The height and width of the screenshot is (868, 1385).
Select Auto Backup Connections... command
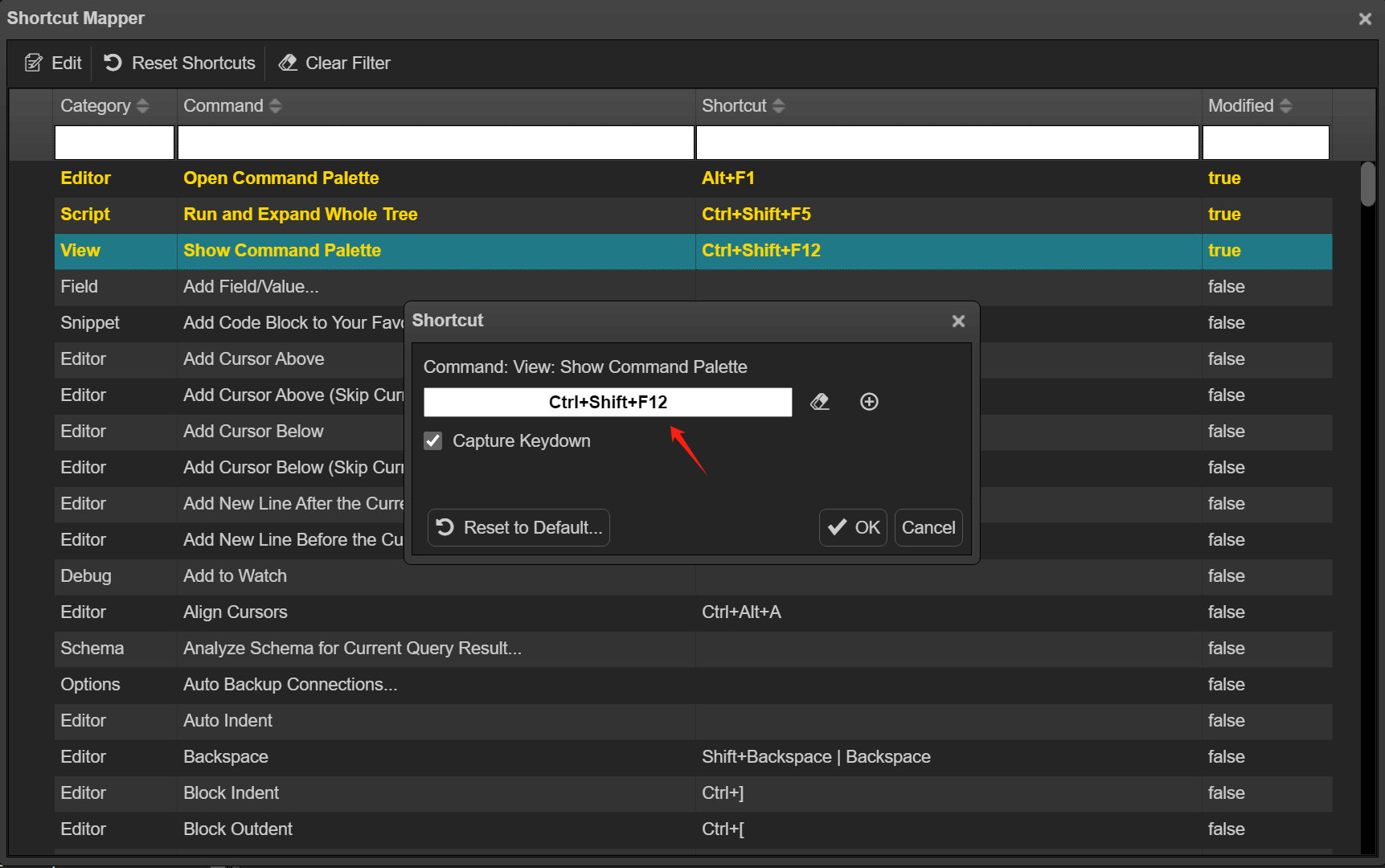click(290, 685)
